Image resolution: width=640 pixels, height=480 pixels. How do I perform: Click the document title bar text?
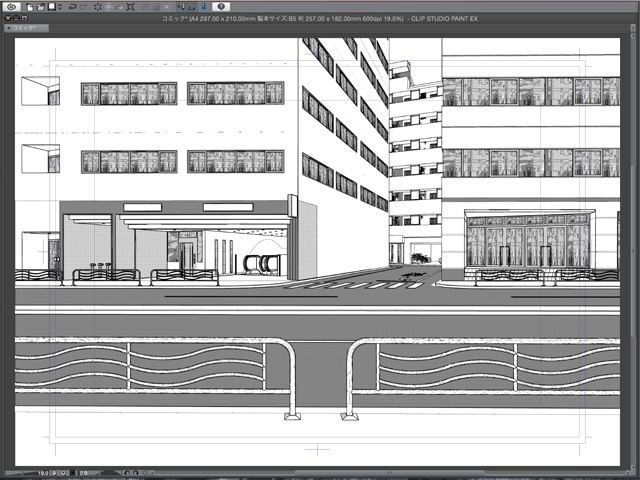tap(320, 18)
